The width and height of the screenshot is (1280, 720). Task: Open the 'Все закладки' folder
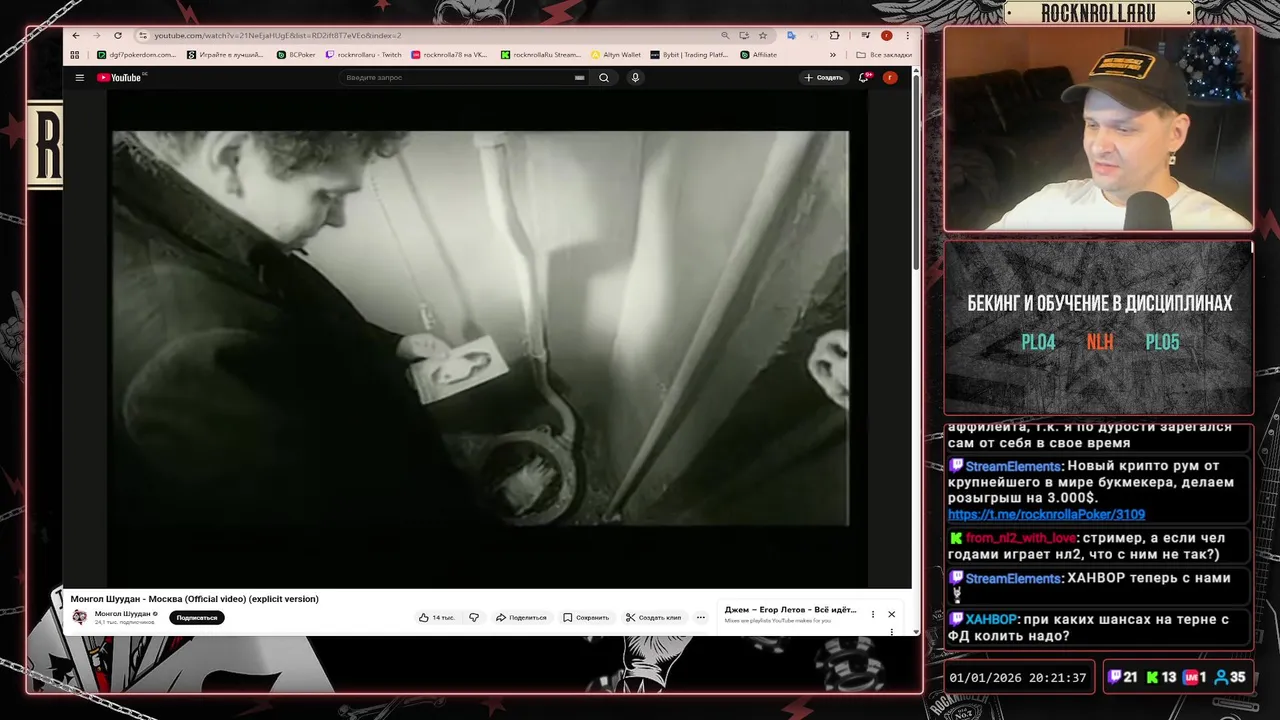[x=884, y=55]
